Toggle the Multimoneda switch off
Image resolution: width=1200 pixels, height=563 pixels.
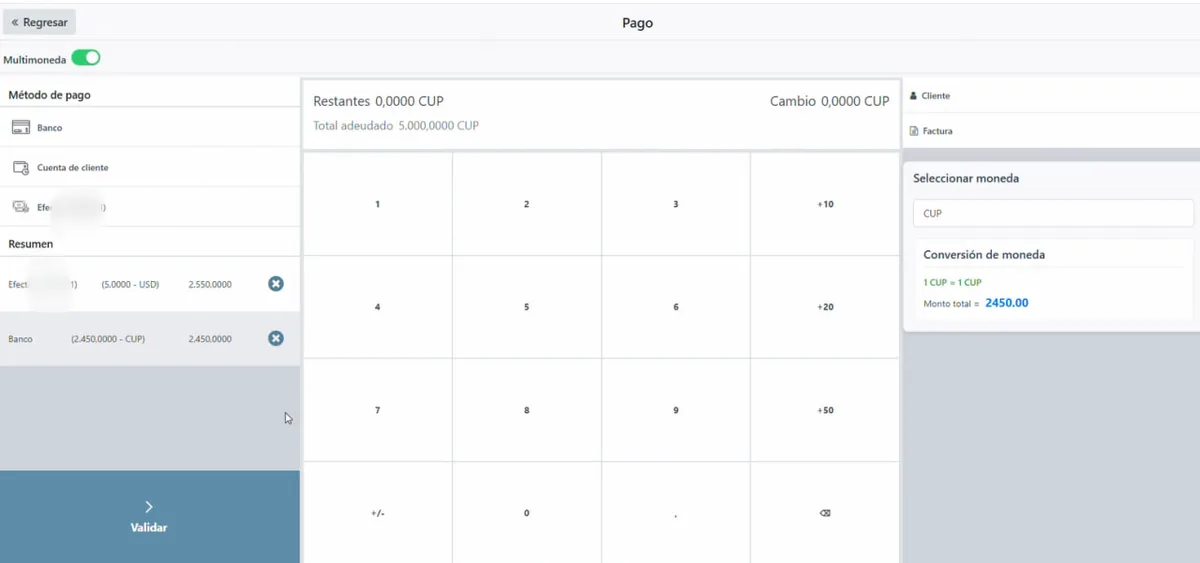pos(86,59)
